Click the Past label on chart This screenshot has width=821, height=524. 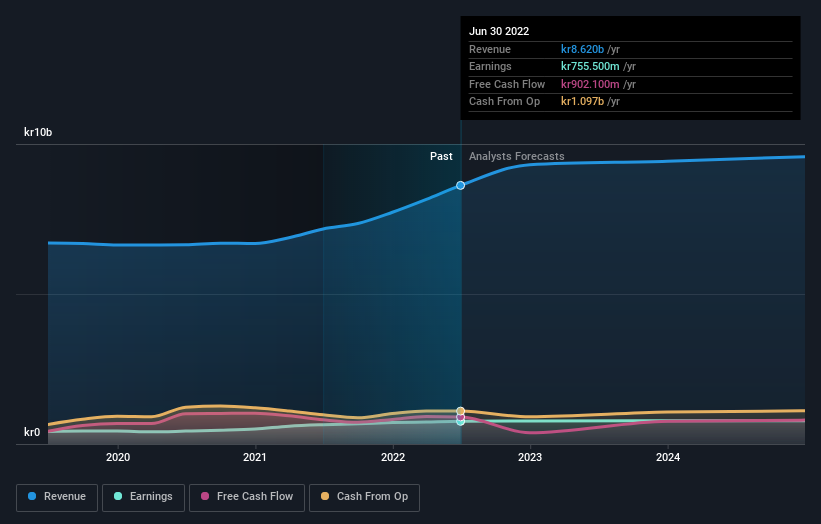click(x=441, y=156)
